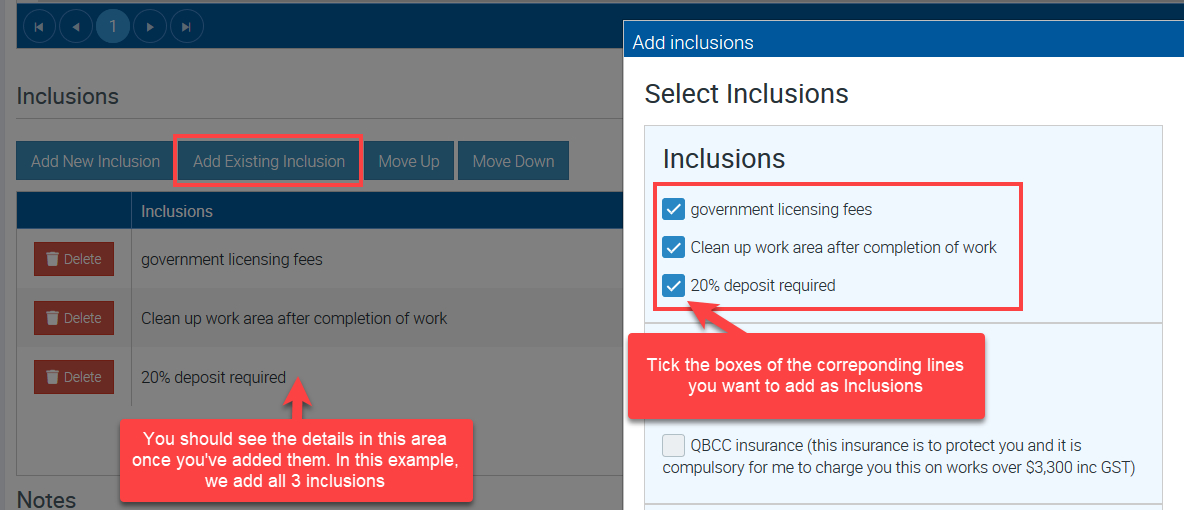Click the Move Up button
Image resolution: width=1184 pixels, height=510 pixels.
point(409,161)
